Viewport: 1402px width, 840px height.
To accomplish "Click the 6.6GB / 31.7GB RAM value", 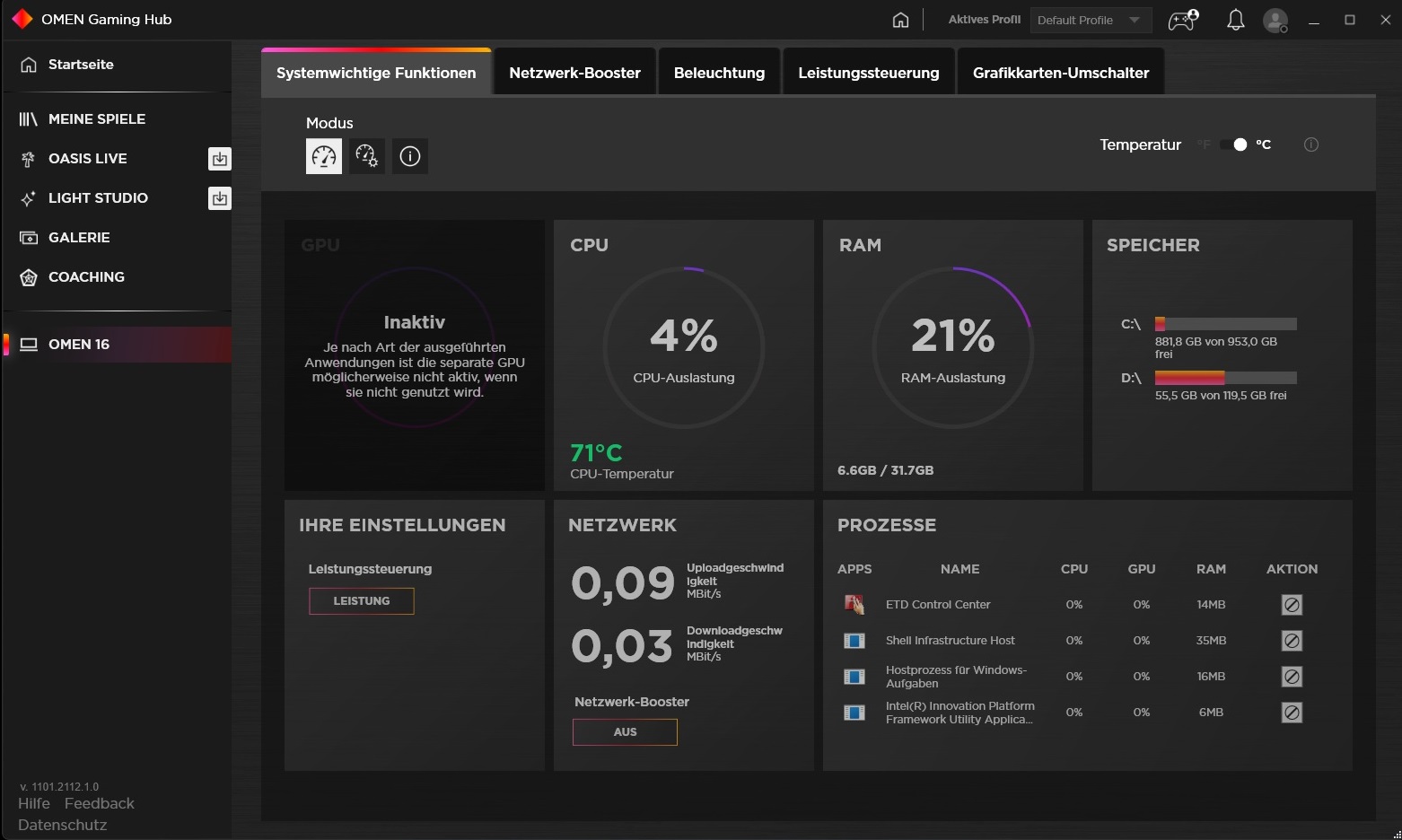I will 885,470.
